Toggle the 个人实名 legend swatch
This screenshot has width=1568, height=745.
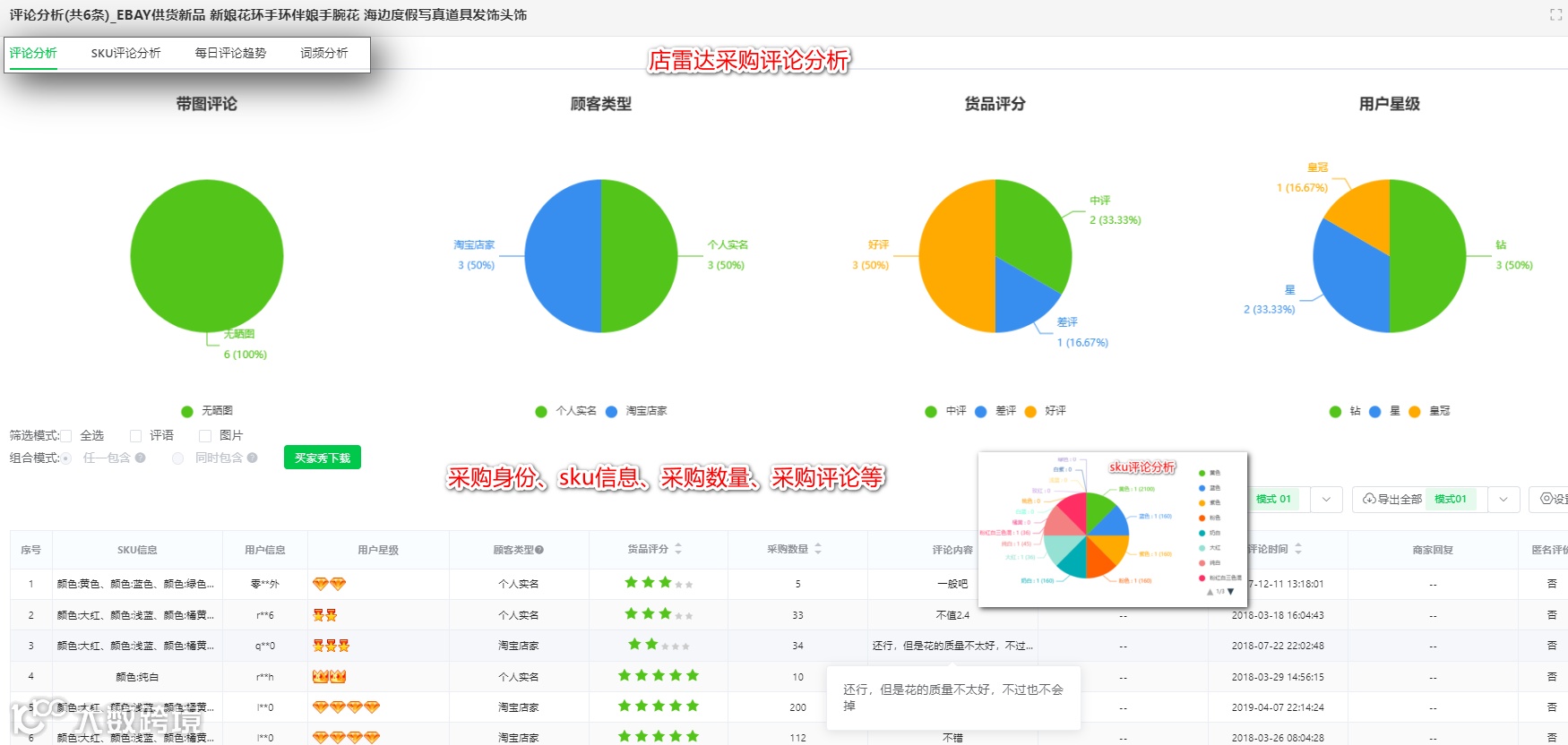(541, 412)
